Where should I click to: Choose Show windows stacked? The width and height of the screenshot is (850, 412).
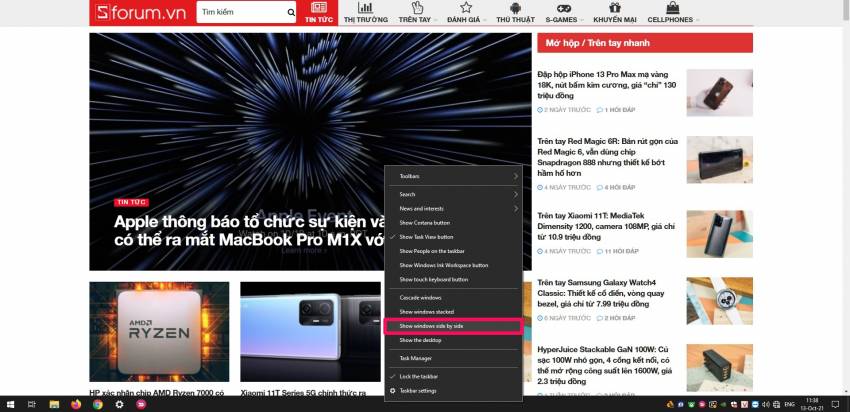453,312
